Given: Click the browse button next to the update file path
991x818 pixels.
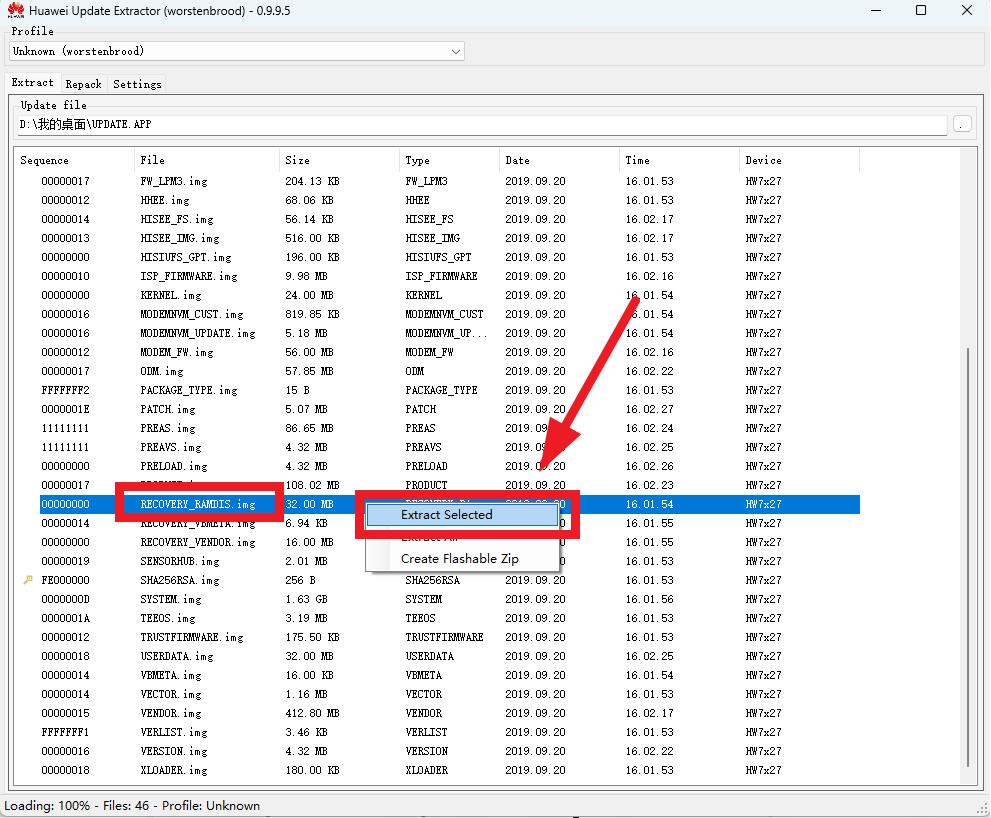Looking at the screenshot, I should (961, 124).
